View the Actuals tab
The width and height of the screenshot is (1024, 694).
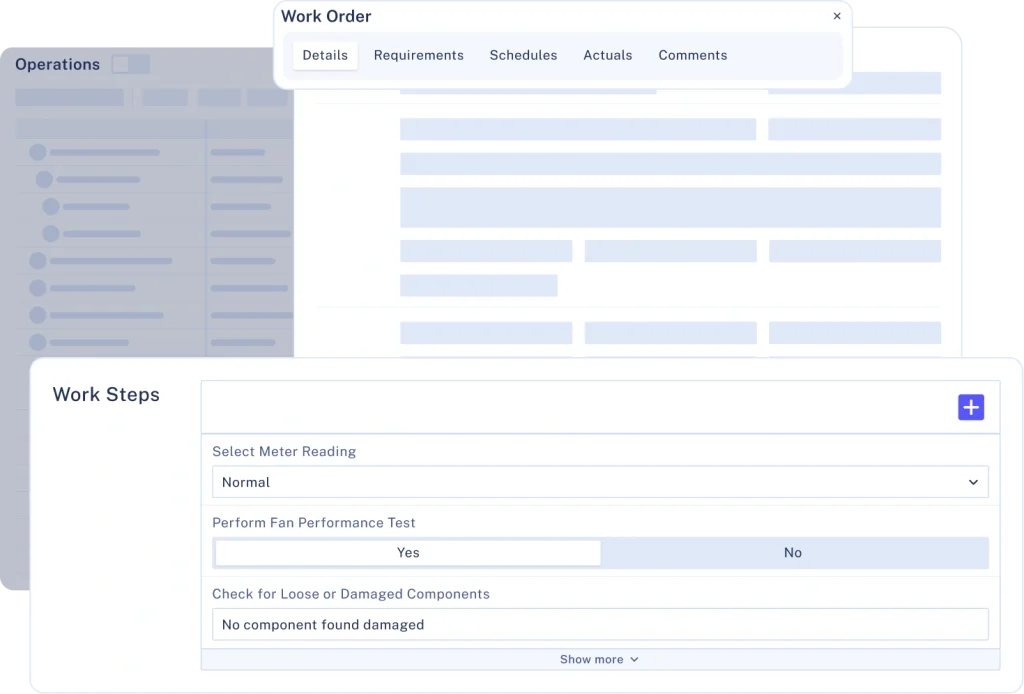(x=608, y=55)
